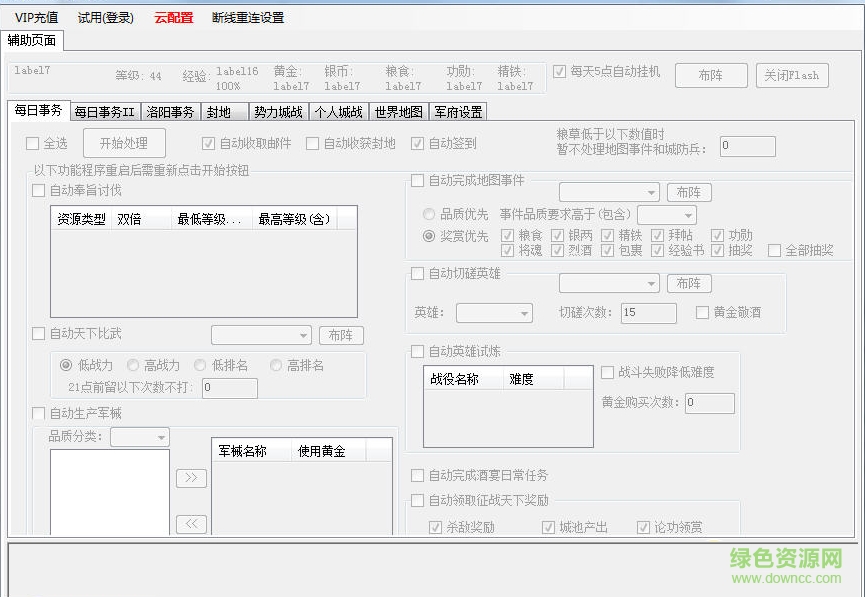Image resolution: width=865 pixels, height=597 pixels.
Task: Enable the 每天5点自动挂机 checkbox
Action: [x=560, y=70]
